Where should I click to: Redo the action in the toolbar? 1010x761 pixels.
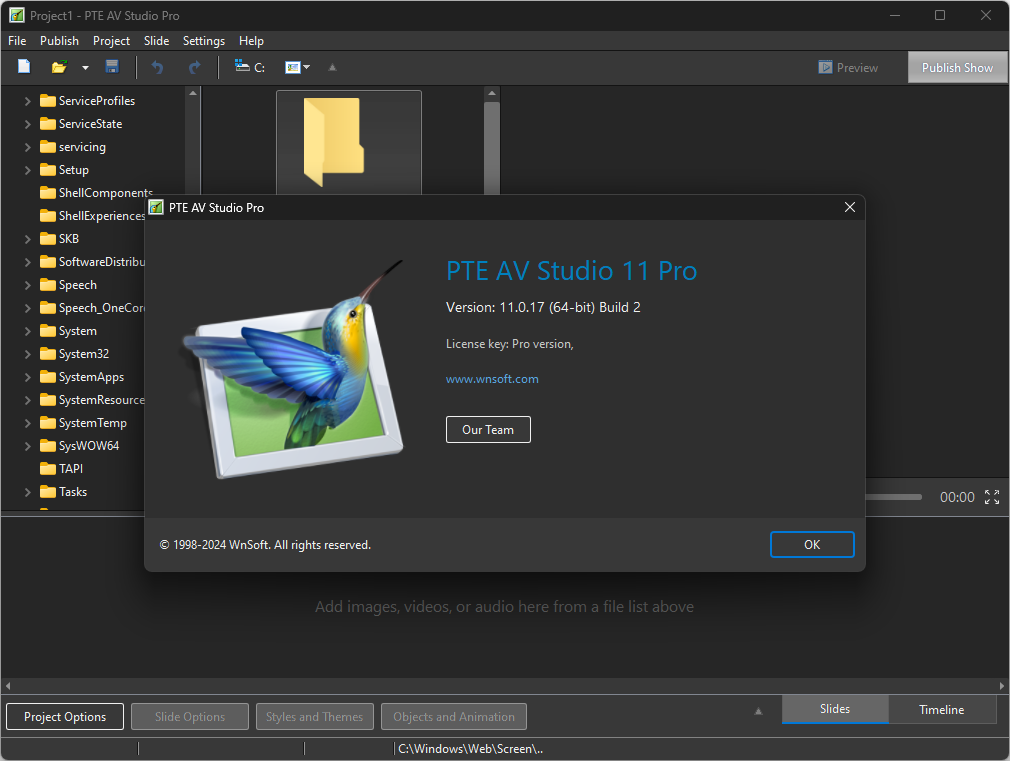195,67
